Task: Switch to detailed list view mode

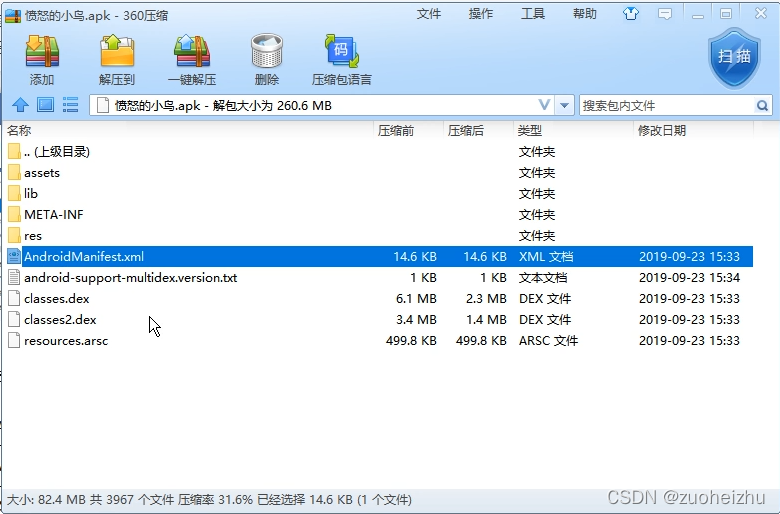Action: pos(70,105)
